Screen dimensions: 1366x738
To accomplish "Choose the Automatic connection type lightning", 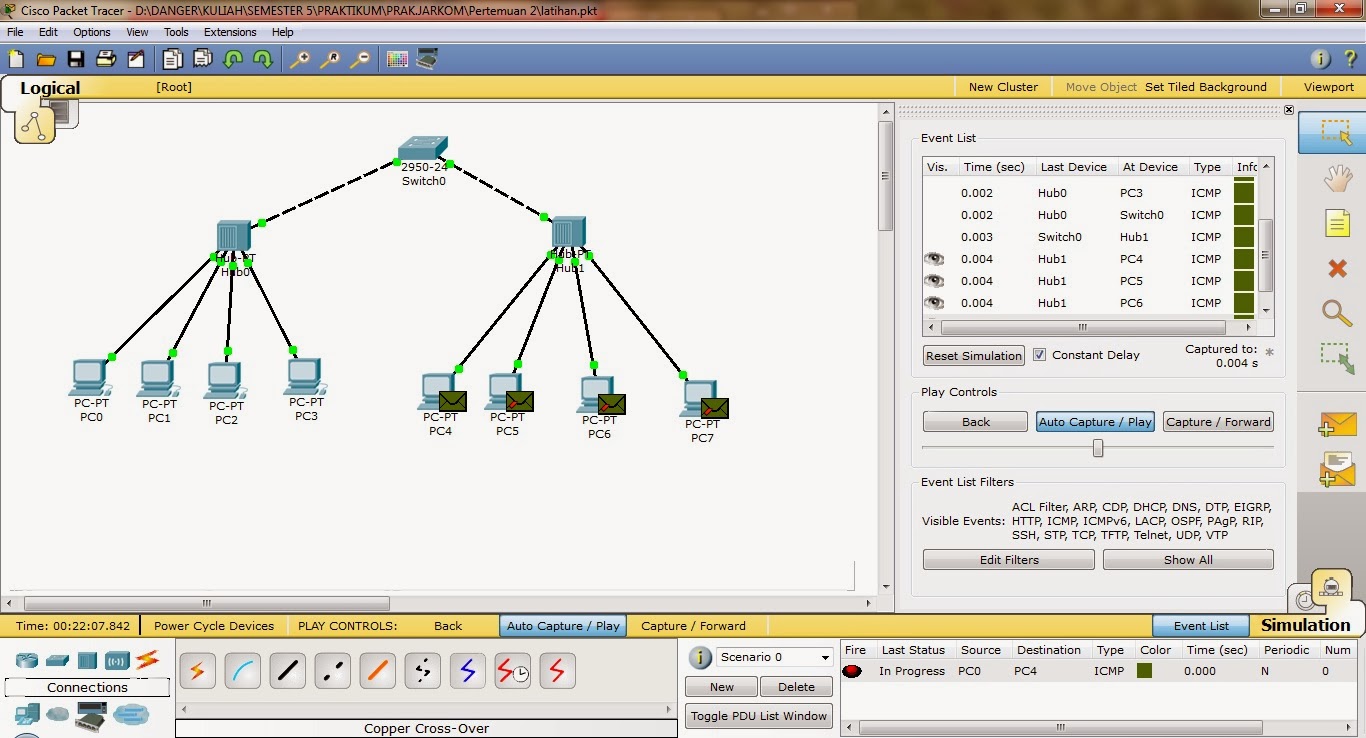I will pos(197,670).
